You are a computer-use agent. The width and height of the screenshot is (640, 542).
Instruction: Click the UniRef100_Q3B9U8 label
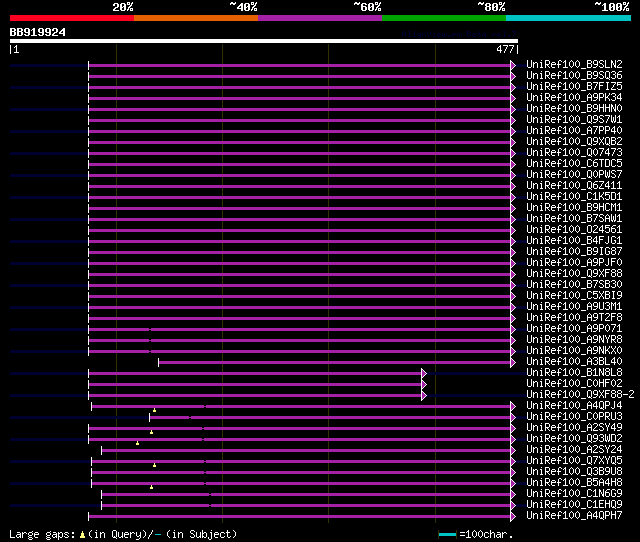[x=574, y=472]
